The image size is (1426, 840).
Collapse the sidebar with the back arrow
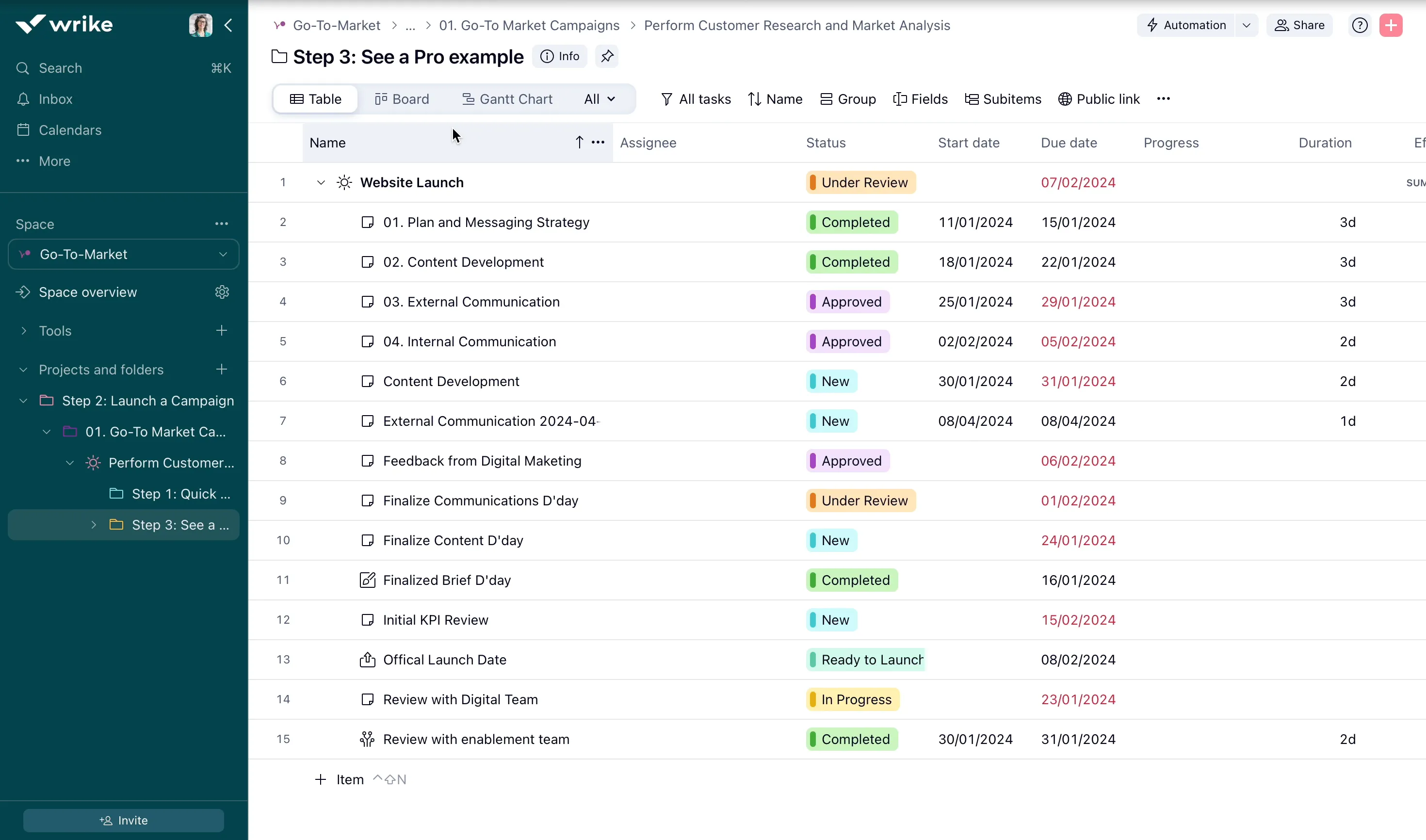(229, 25)
